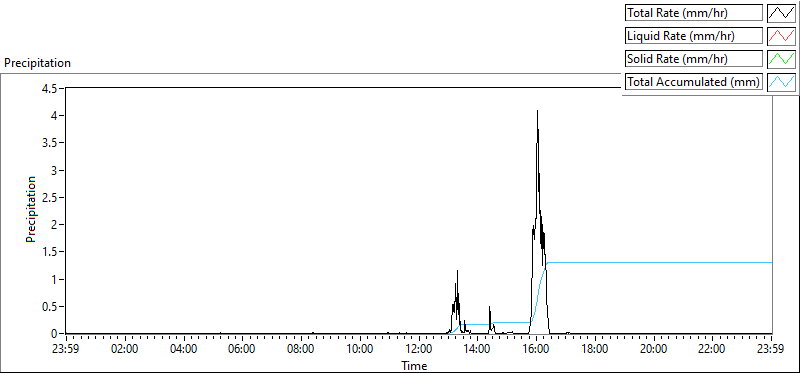The image size is (800, 373).
Task: Click the rate spike peak near 13:20
Action: pos(457,271)
